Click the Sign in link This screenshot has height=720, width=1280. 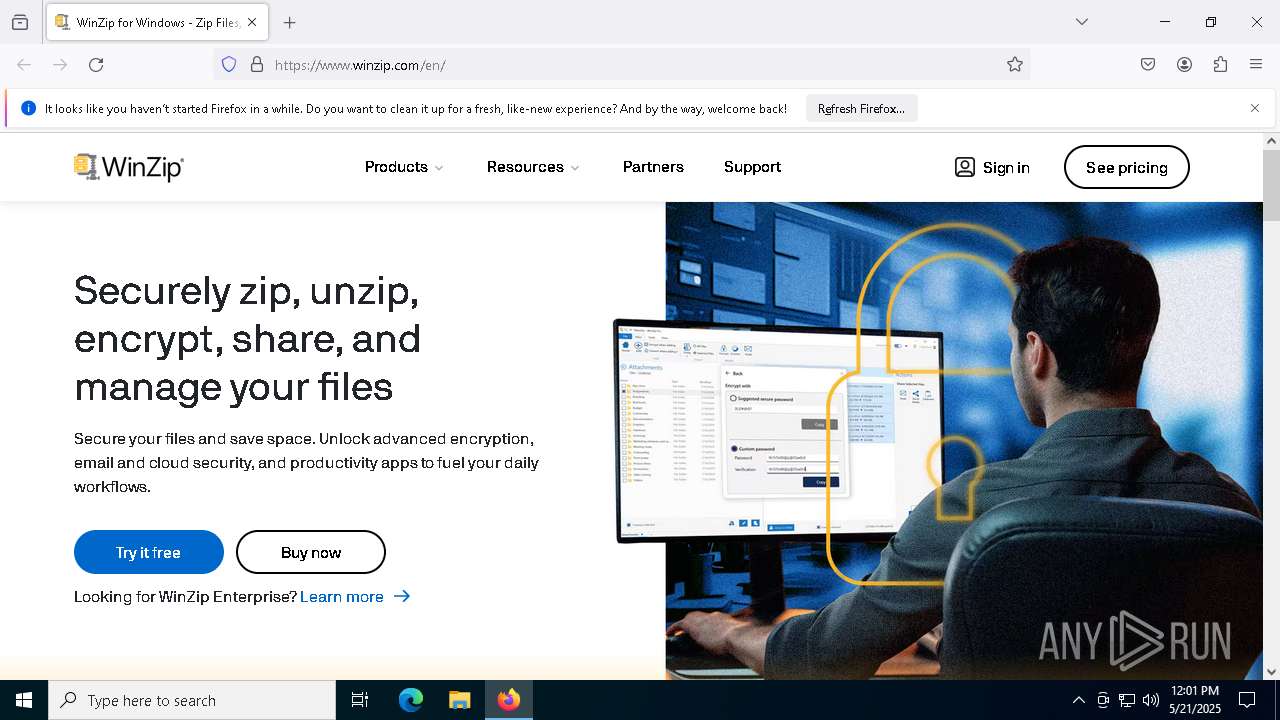[x=992, y=167]
